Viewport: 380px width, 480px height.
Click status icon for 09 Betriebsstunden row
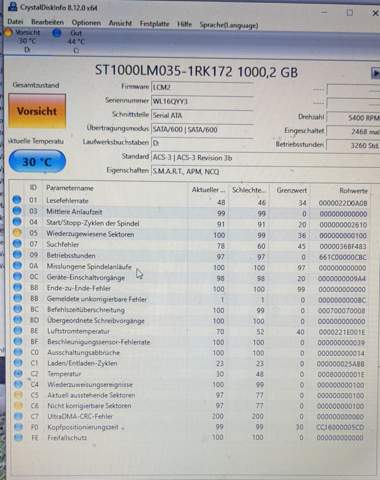coord(17,254)
